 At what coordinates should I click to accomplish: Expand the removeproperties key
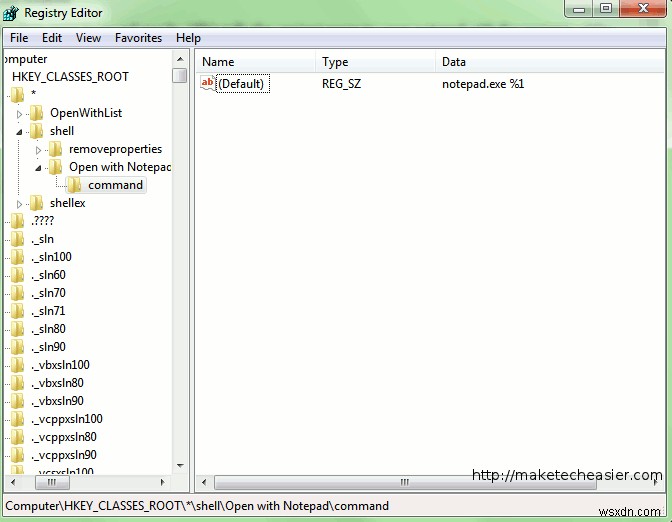tap(38, 150)
